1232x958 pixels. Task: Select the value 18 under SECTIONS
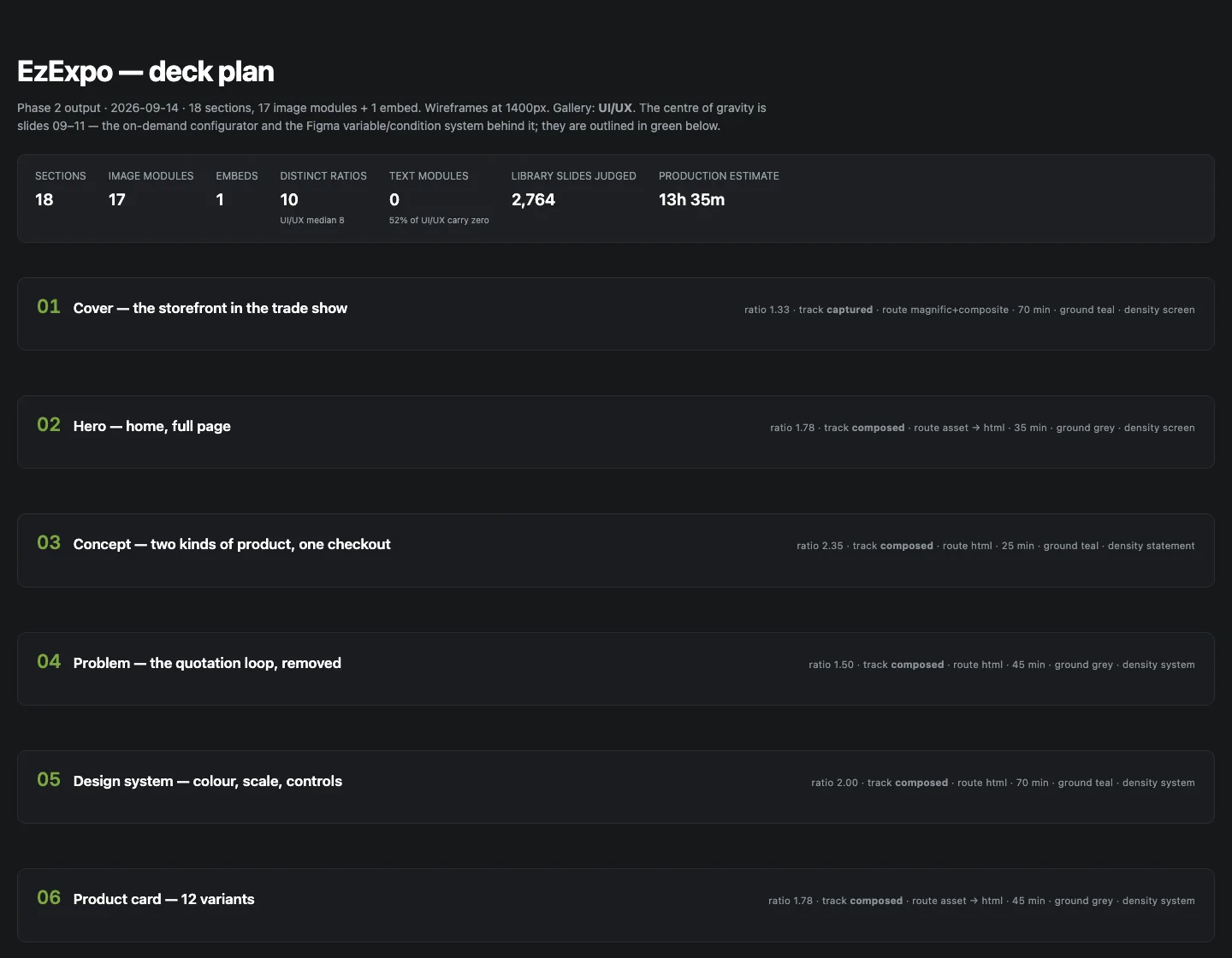[44, 199]
